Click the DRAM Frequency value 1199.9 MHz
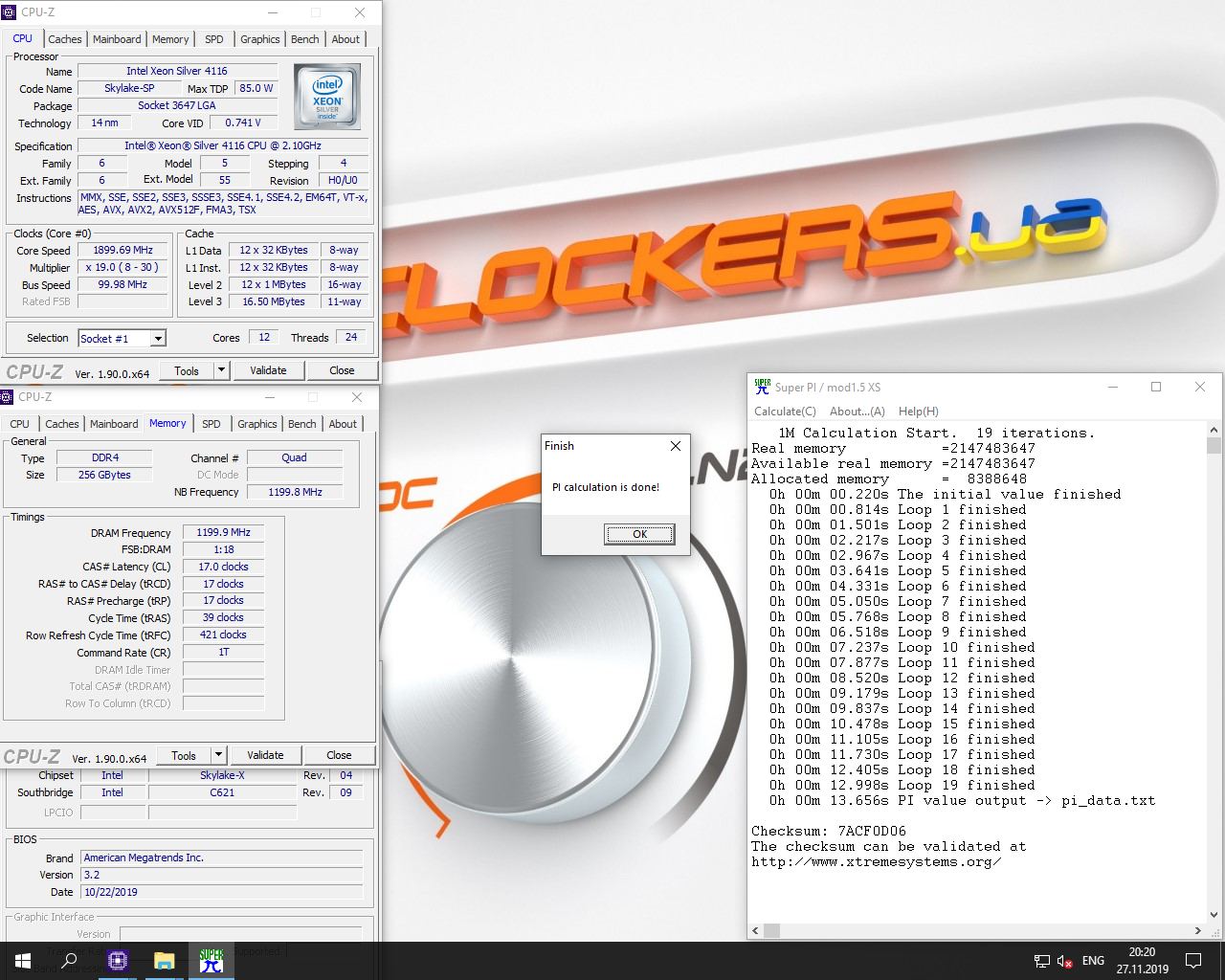The height and width of the screenshot is (980, 1225). [x=223, y=533]
